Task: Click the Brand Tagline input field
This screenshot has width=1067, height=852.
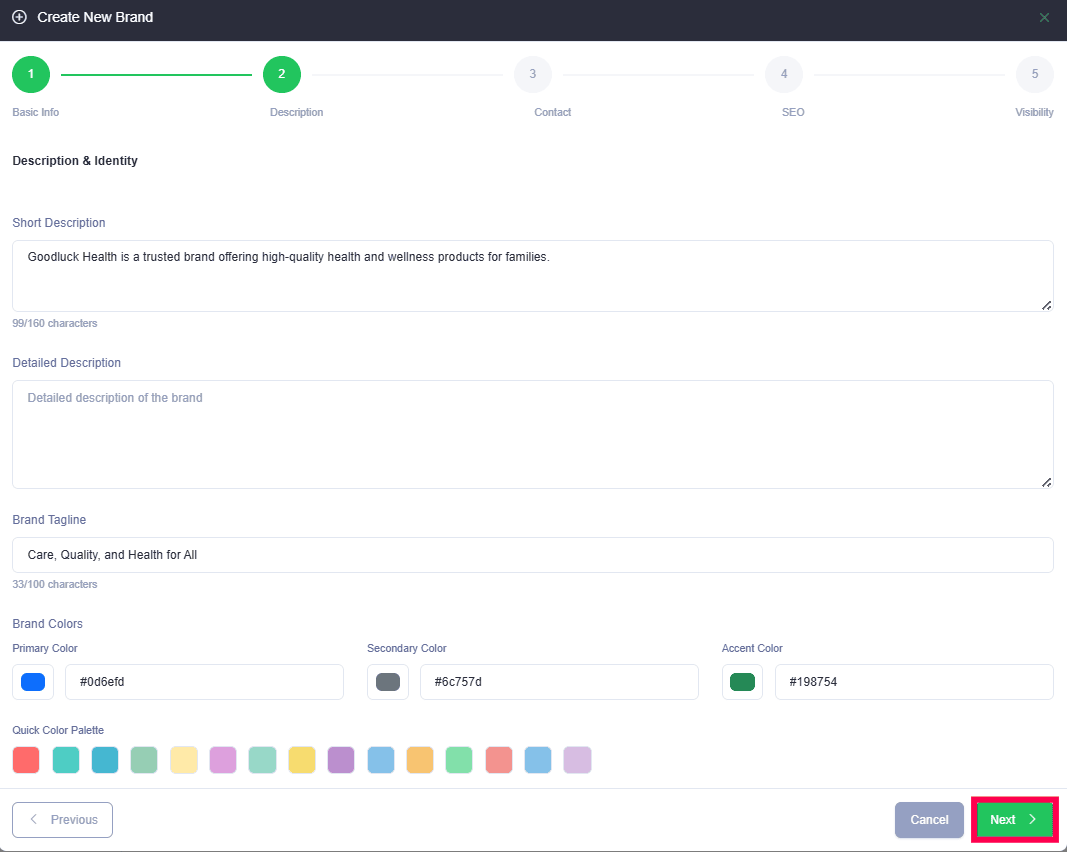Action: tap(532, 555)
